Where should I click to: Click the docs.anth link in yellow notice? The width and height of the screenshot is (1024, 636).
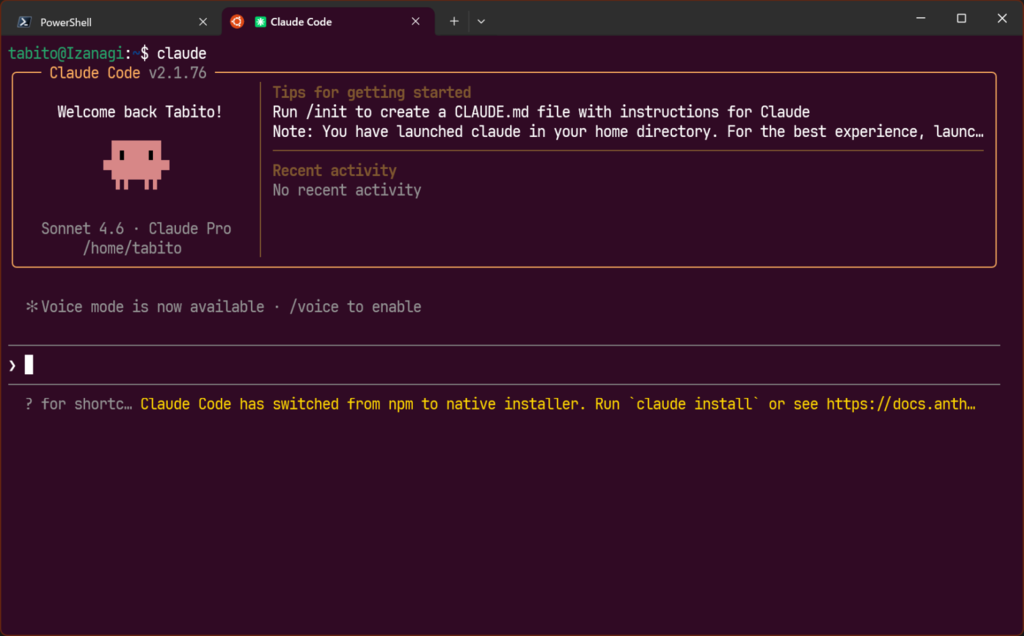pyautogui.click(x=901, y=404)
